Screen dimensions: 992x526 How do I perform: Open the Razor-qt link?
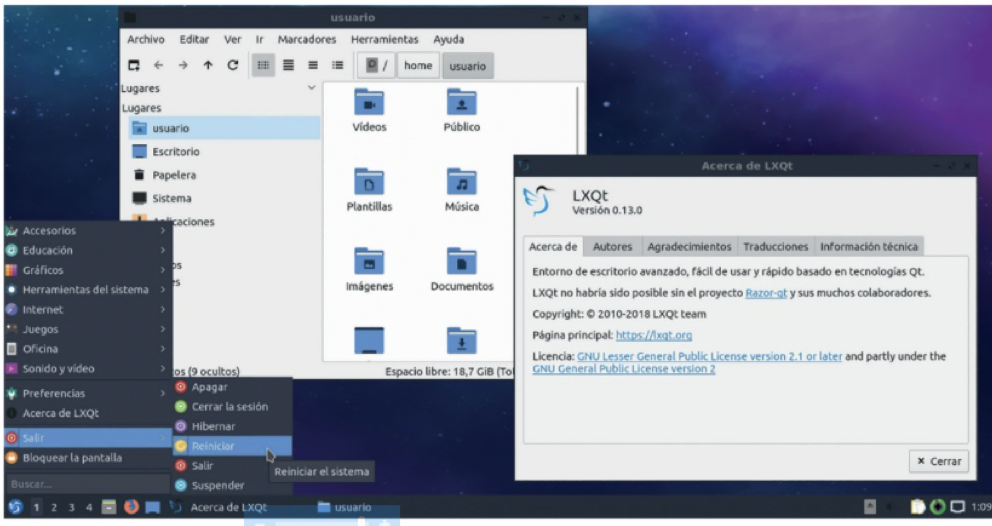click(766, 293)
